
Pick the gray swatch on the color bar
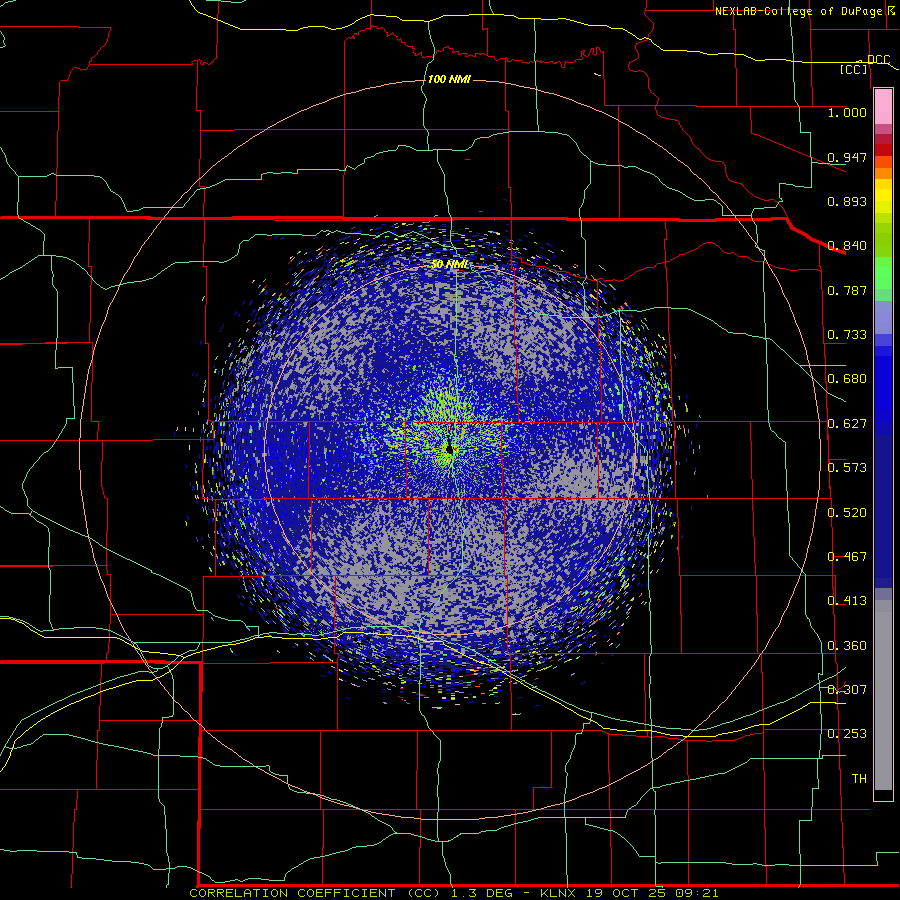click(x=883, y=695)
